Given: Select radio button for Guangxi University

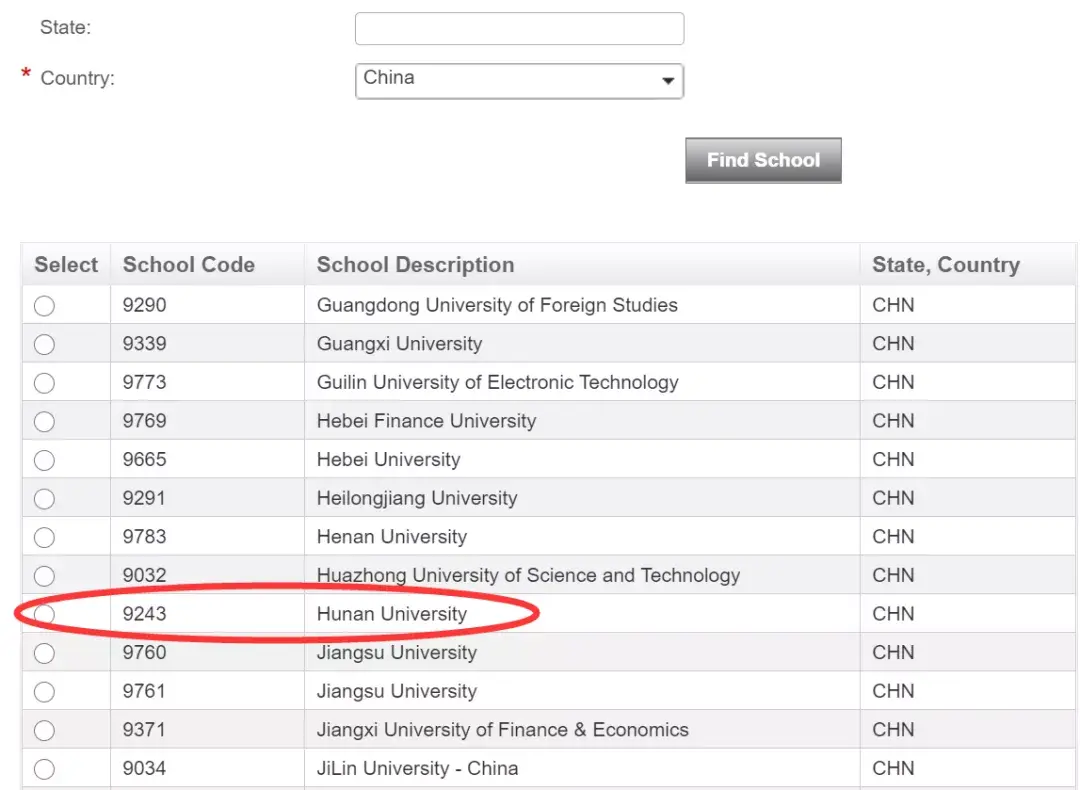Looking at the screenshot, I should coord(44,345).
